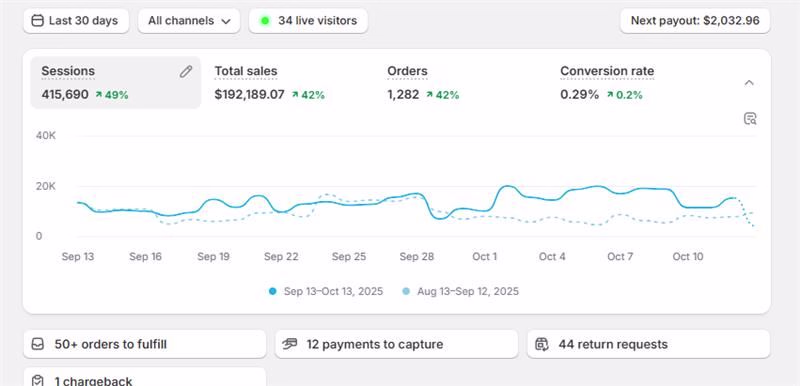Screen dimensions: 800x386
Task: Open the report view icon above the chart
Action: pos(749,119)
